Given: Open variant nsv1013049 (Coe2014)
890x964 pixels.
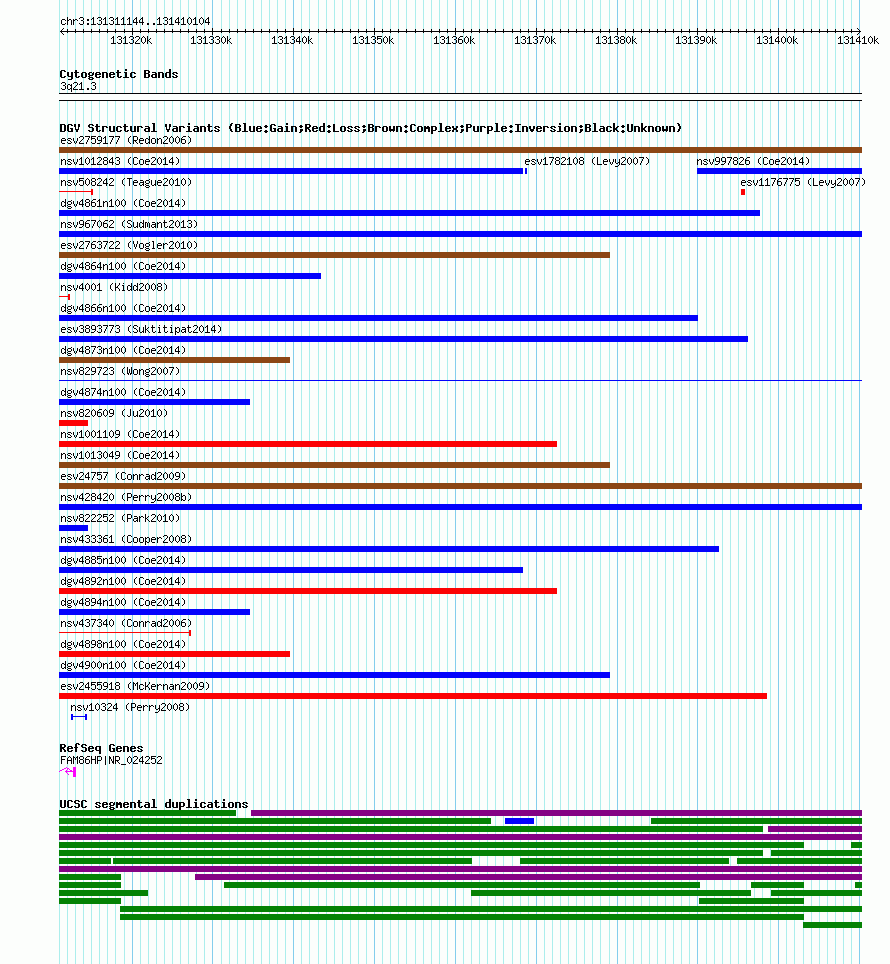Looking at the screenshot, I should [120, 455].
